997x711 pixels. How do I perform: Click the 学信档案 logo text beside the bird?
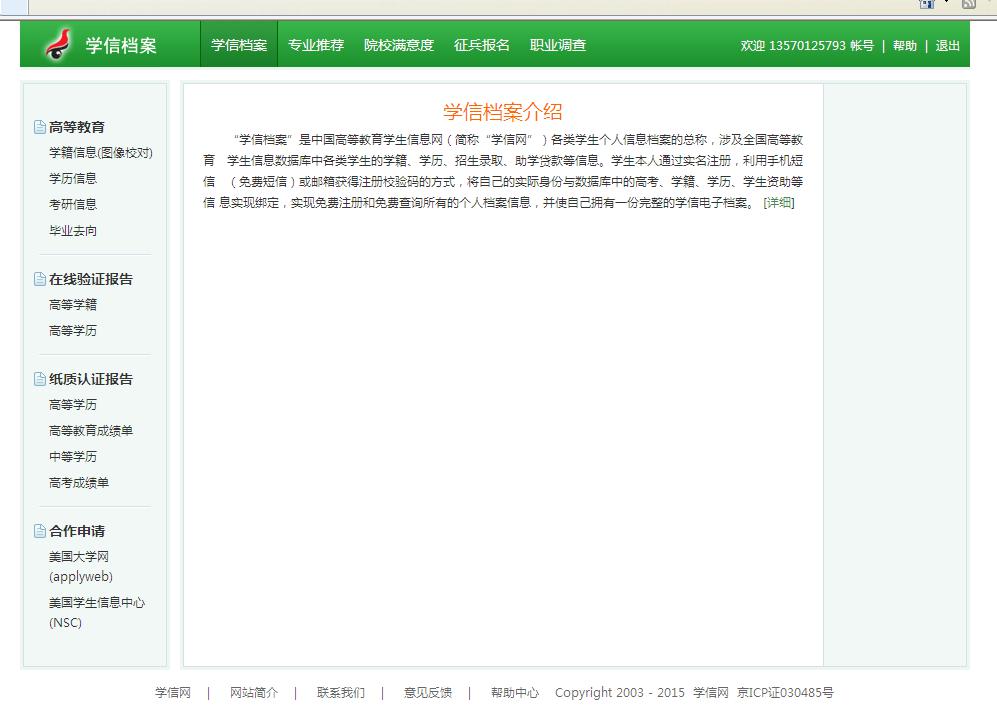tap(121, 45)
